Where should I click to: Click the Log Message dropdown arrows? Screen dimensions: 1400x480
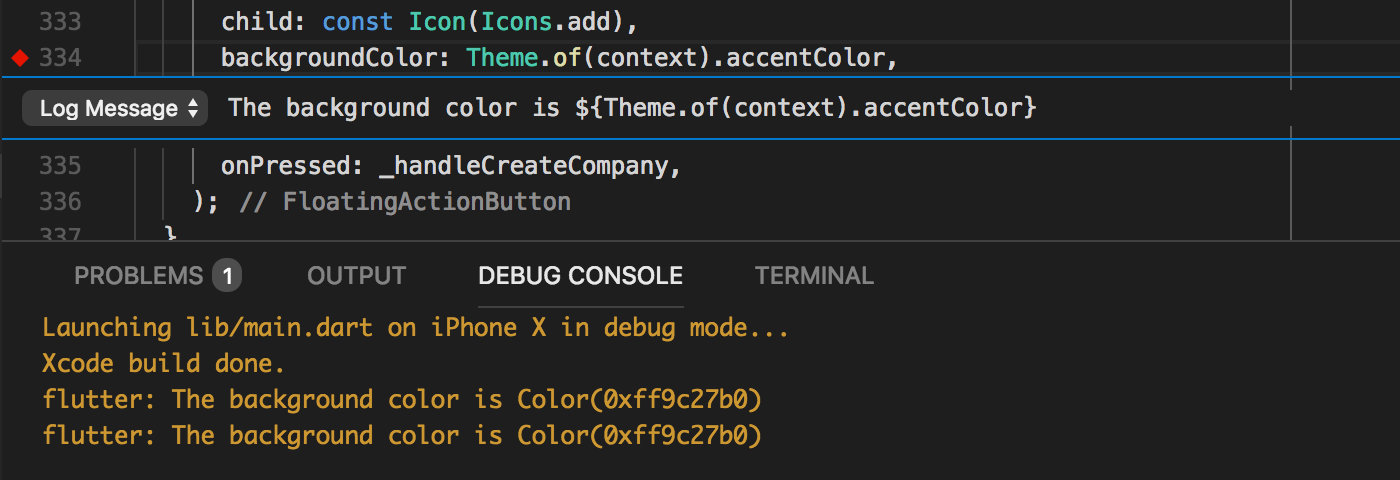coord(193,109)
